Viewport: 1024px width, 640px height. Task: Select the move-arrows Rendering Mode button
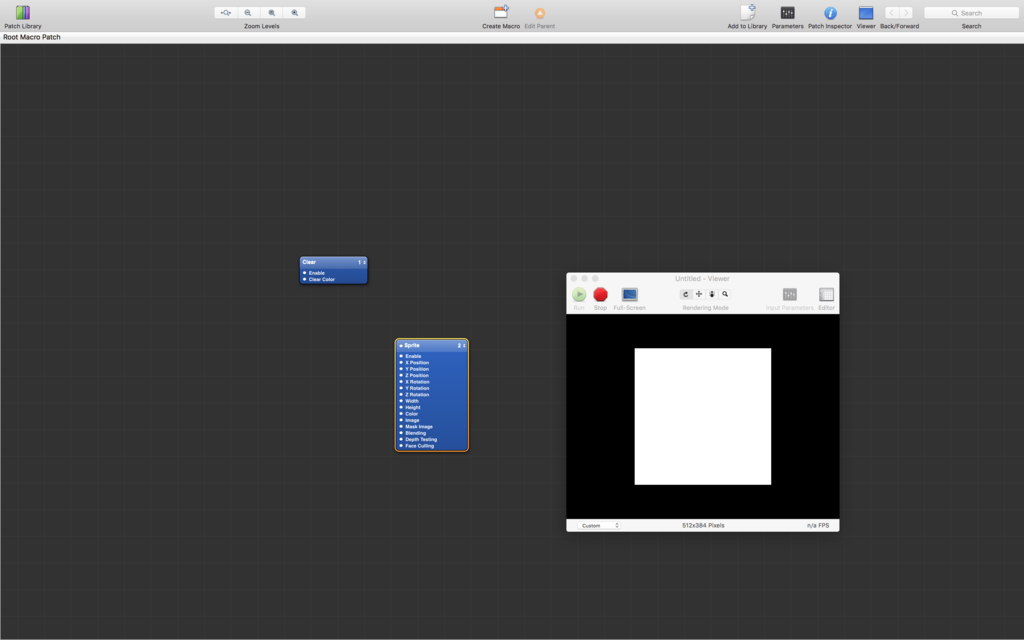point(699,295)
